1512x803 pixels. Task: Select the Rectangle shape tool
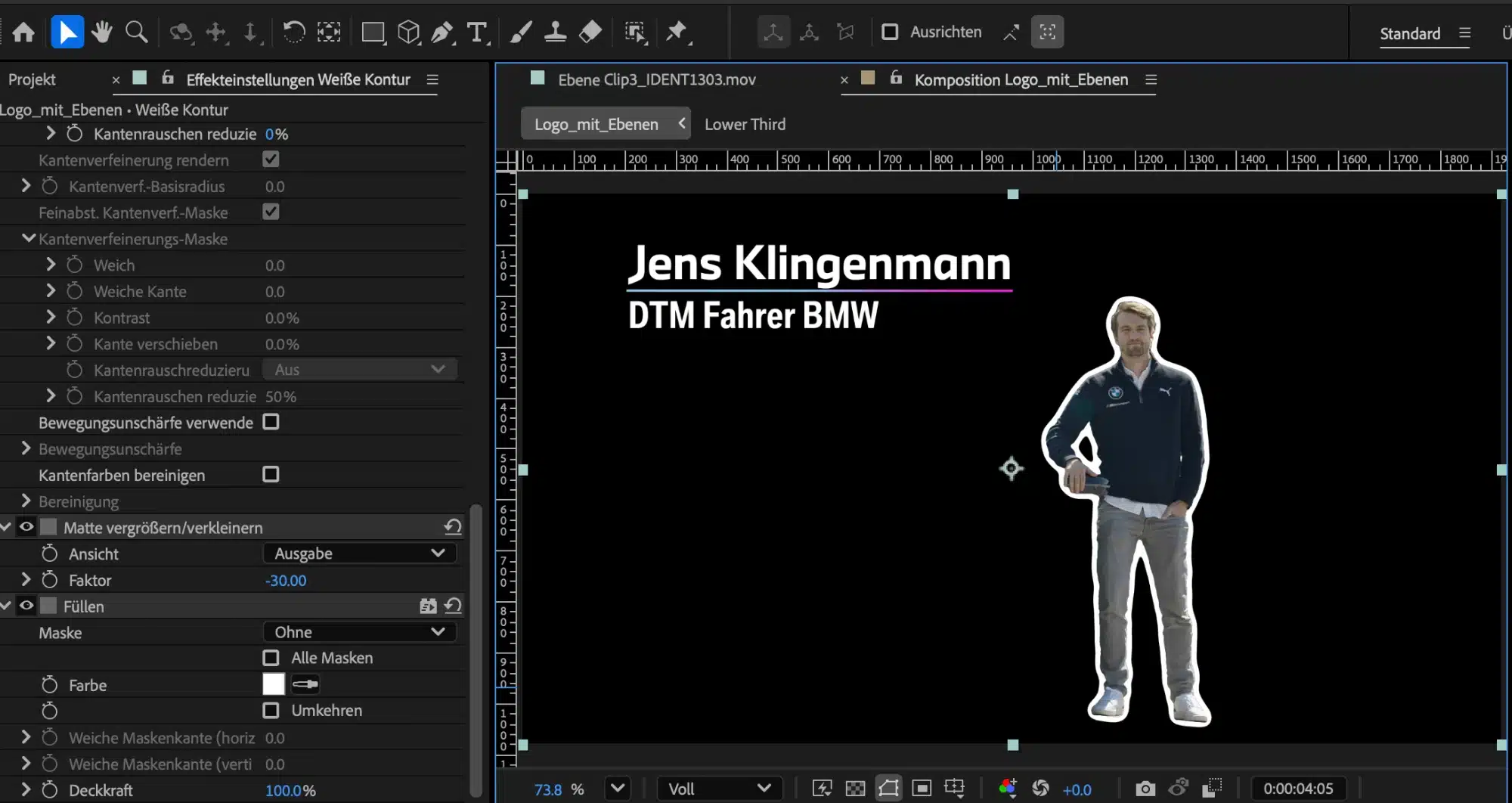(x=373, y=32)
